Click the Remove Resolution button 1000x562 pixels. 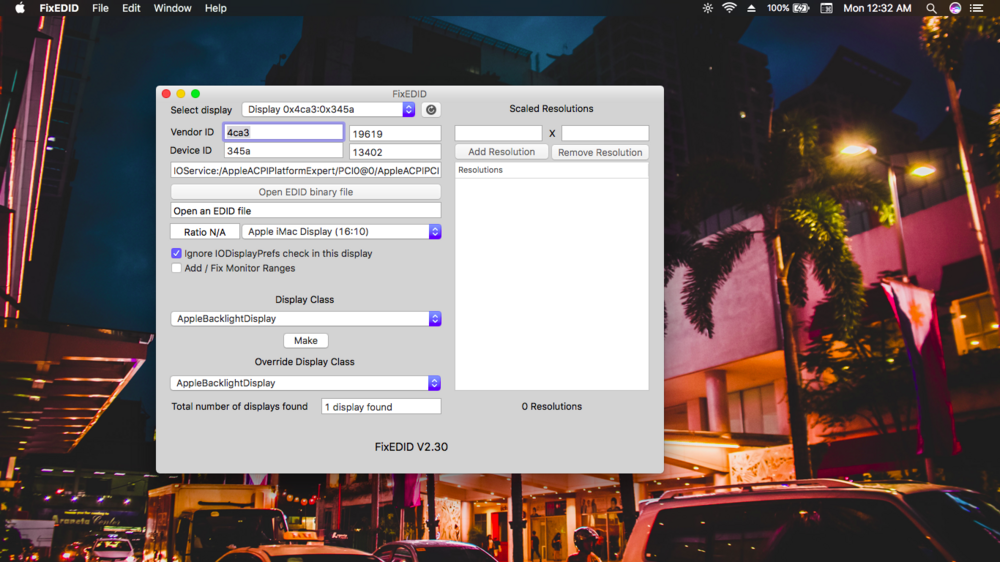[600, 152]
